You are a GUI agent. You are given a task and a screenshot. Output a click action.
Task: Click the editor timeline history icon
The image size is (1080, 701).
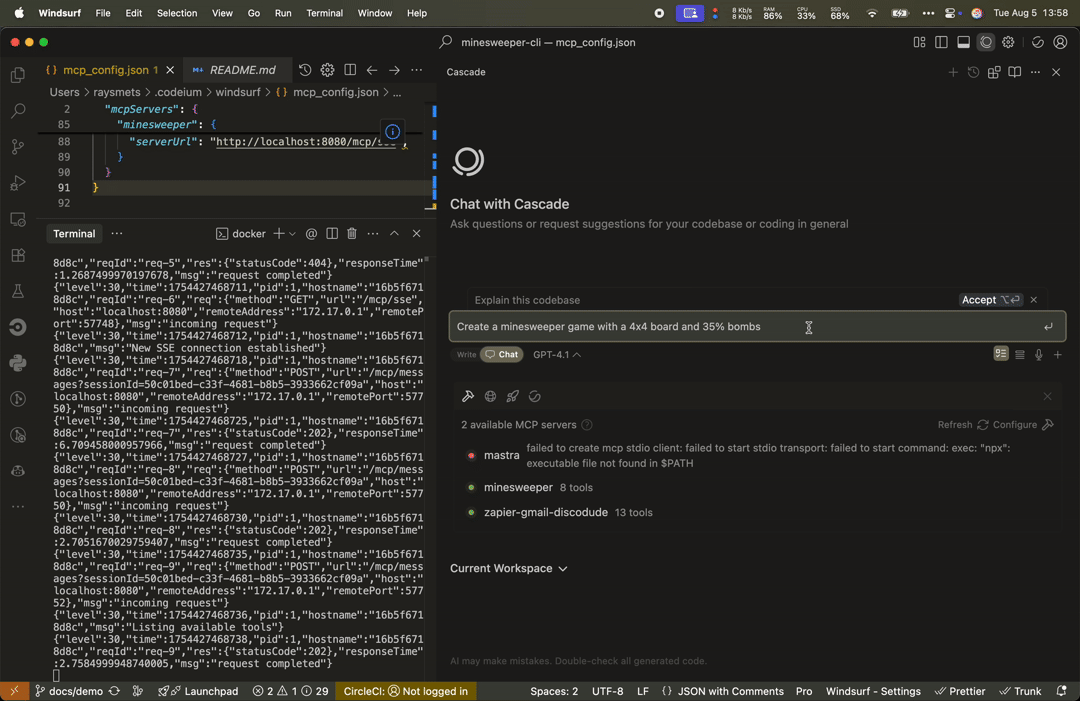click(x=305, y=70)
